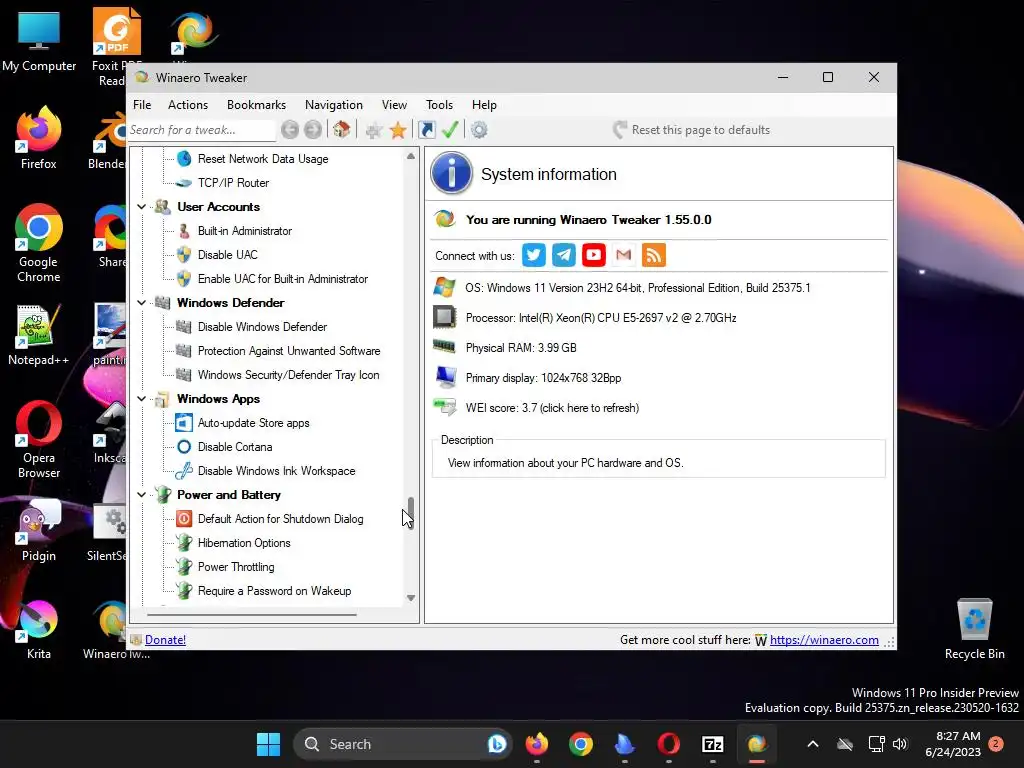
Task: Click the tree horizontal scrollbar
Action: [252, 615]
